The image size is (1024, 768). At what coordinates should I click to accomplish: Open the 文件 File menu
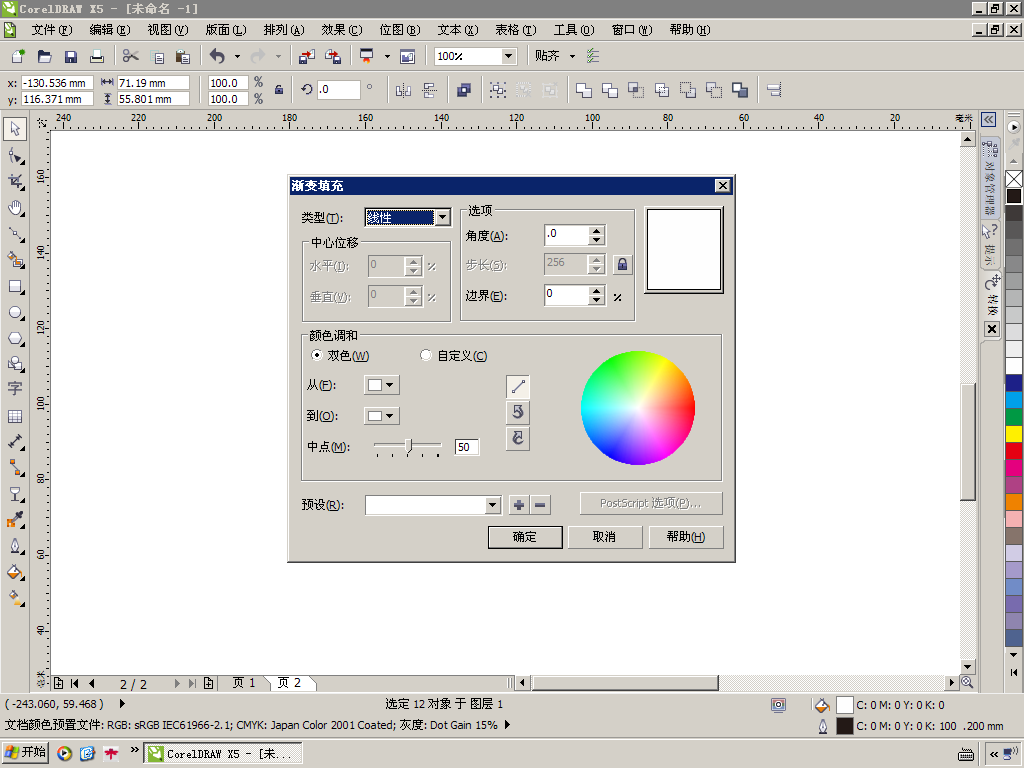pyautogui.click(x=52, y=30)
